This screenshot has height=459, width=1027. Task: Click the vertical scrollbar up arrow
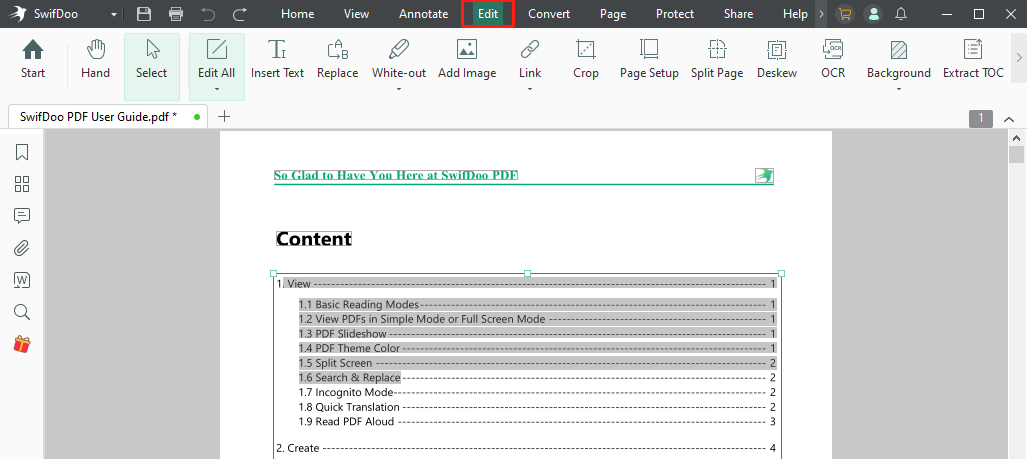click(x=1017, y=138)
